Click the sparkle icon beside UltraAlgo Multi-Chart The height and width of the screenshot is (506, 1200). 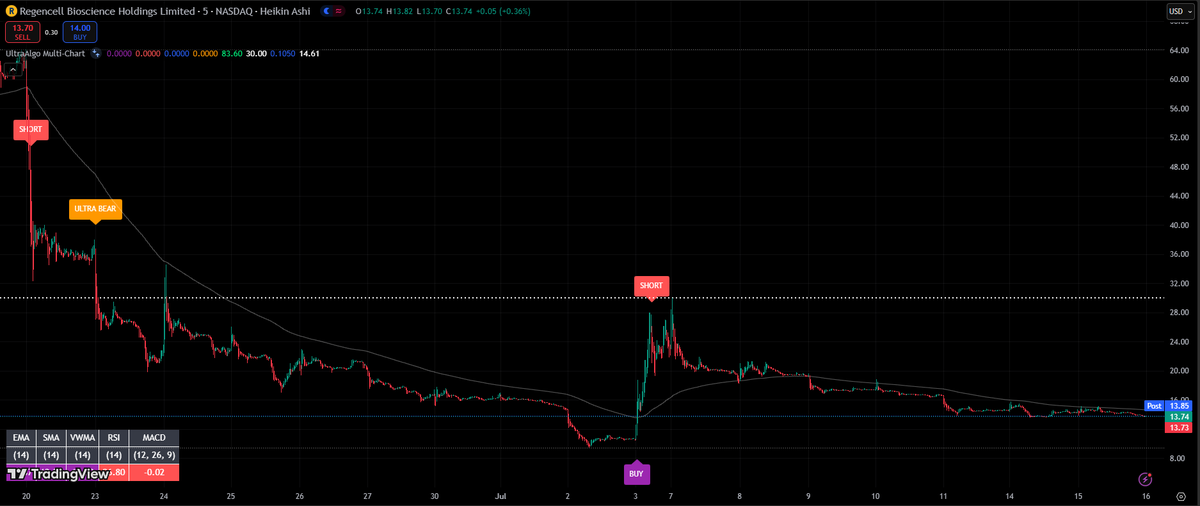pyautogui.click(x=96, y=53)
